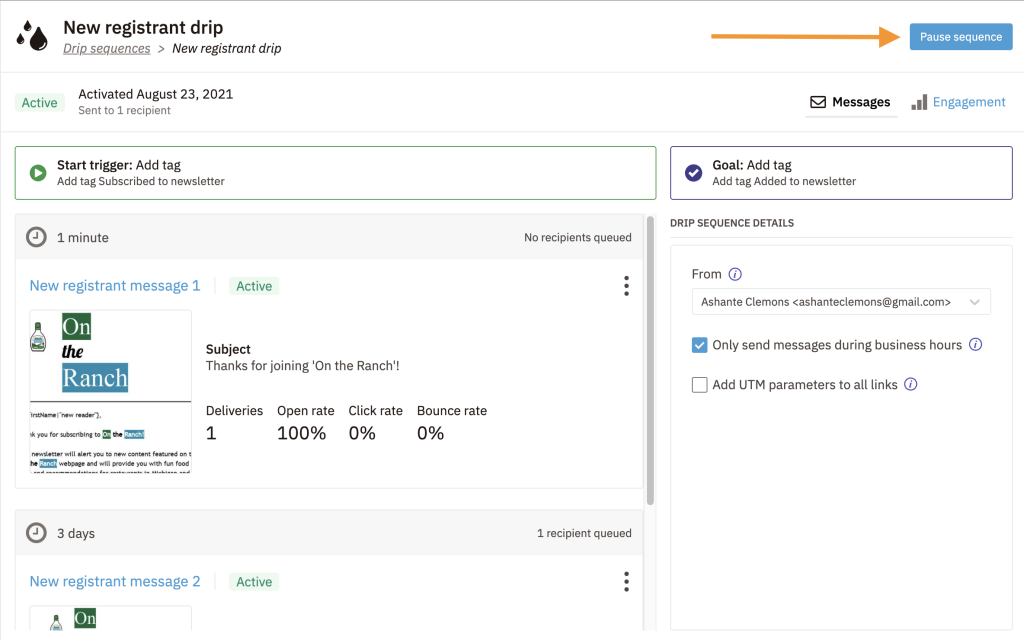Click the water drops drip icon

32,35
